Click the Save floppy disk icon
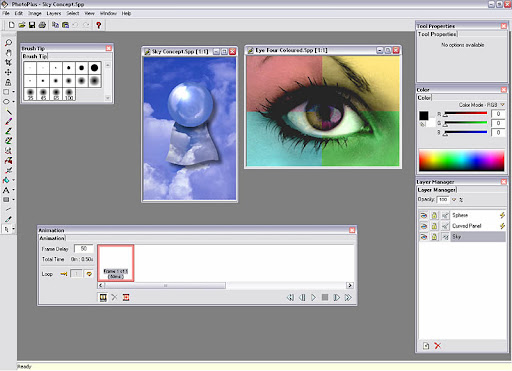This screenshot has width=512, height=371. coord(32,25)
